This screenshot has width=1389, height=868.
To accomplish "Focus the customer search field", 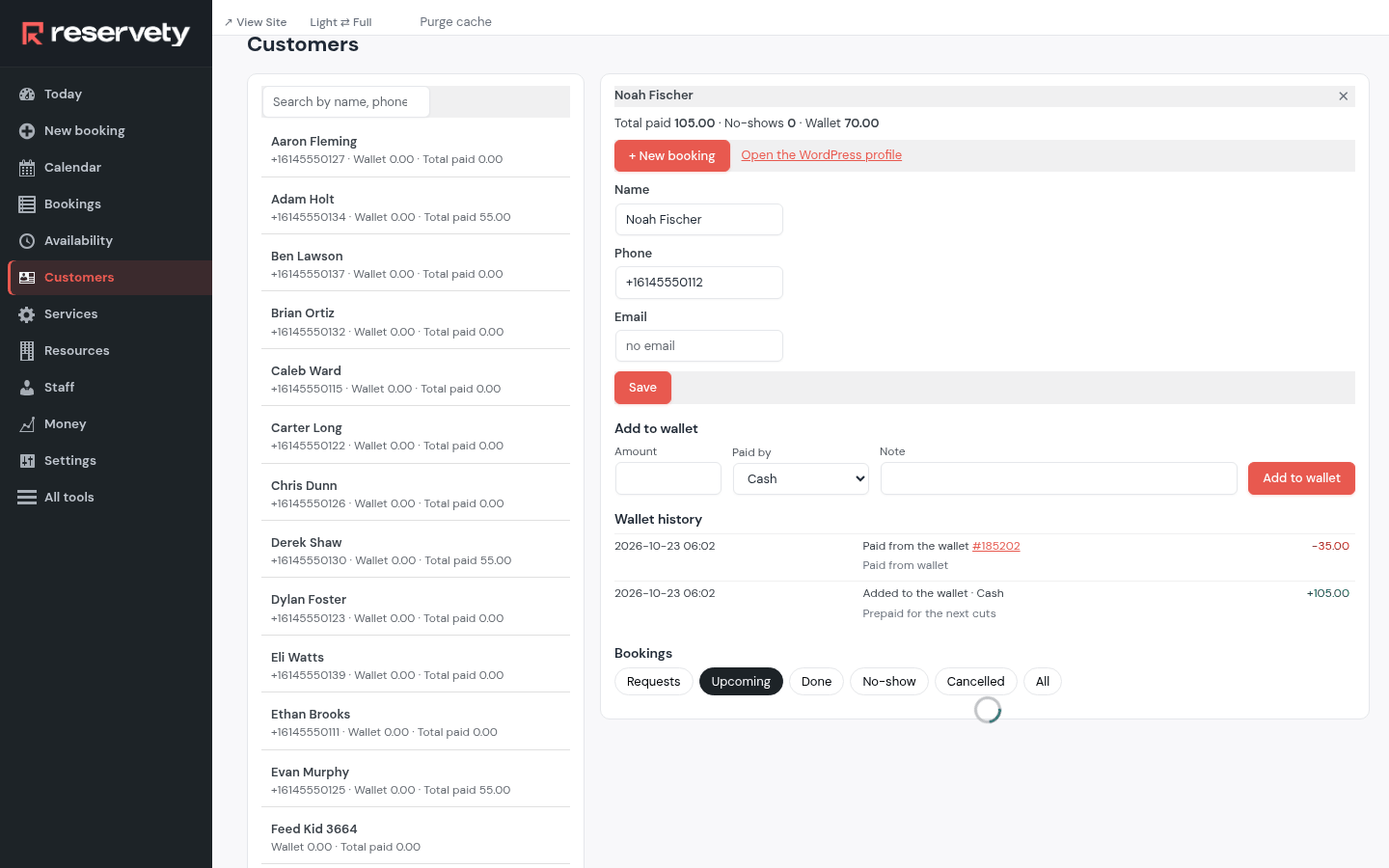I will pyautogui.click(x=345, y=102).
